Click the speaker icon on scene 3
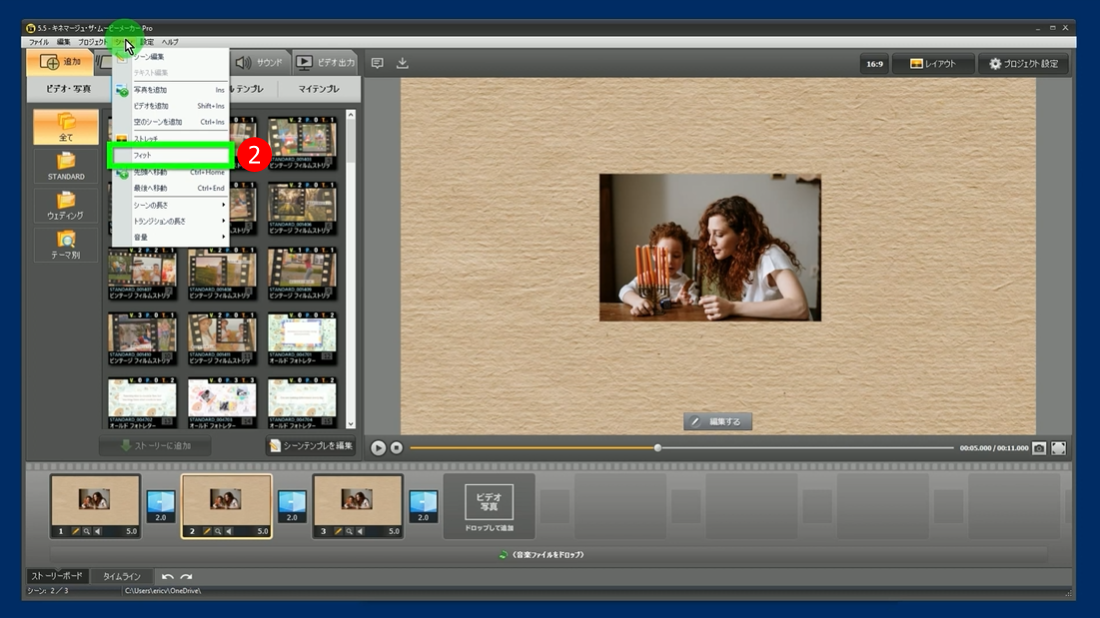 tap(360, 531)
